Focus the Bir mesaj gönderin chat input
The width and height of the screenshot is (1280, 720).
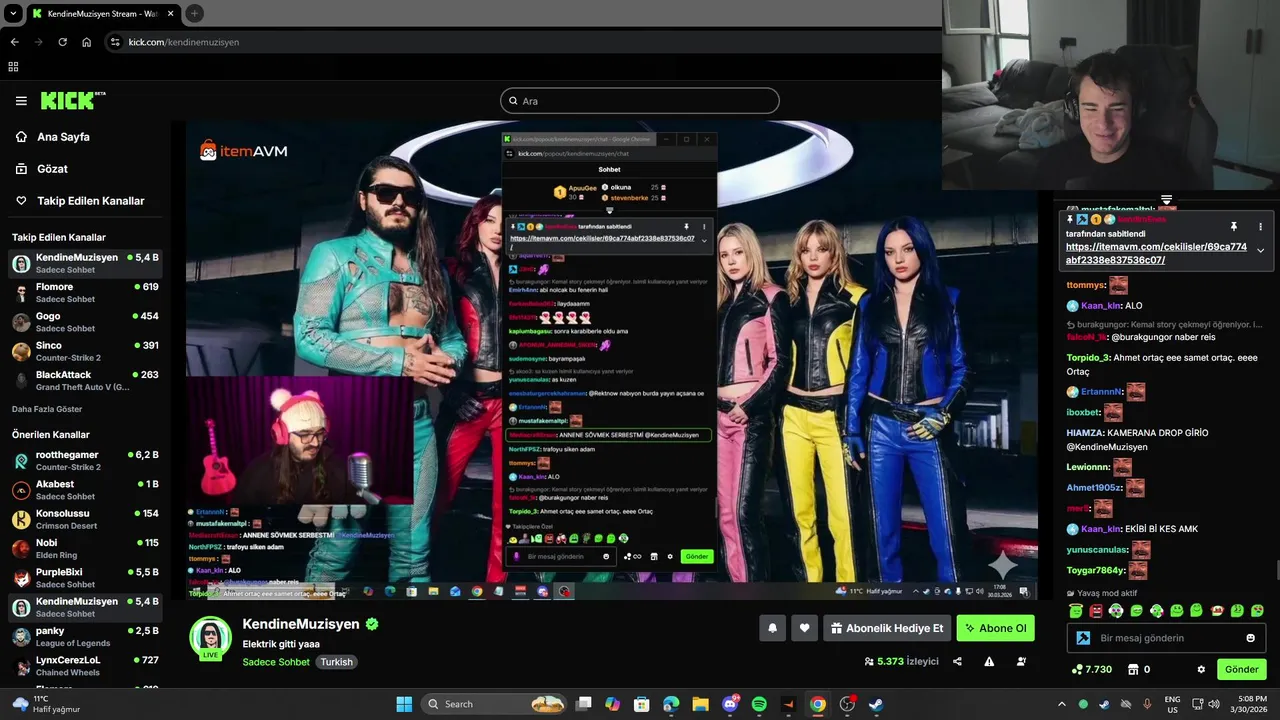click(1165, 638)
